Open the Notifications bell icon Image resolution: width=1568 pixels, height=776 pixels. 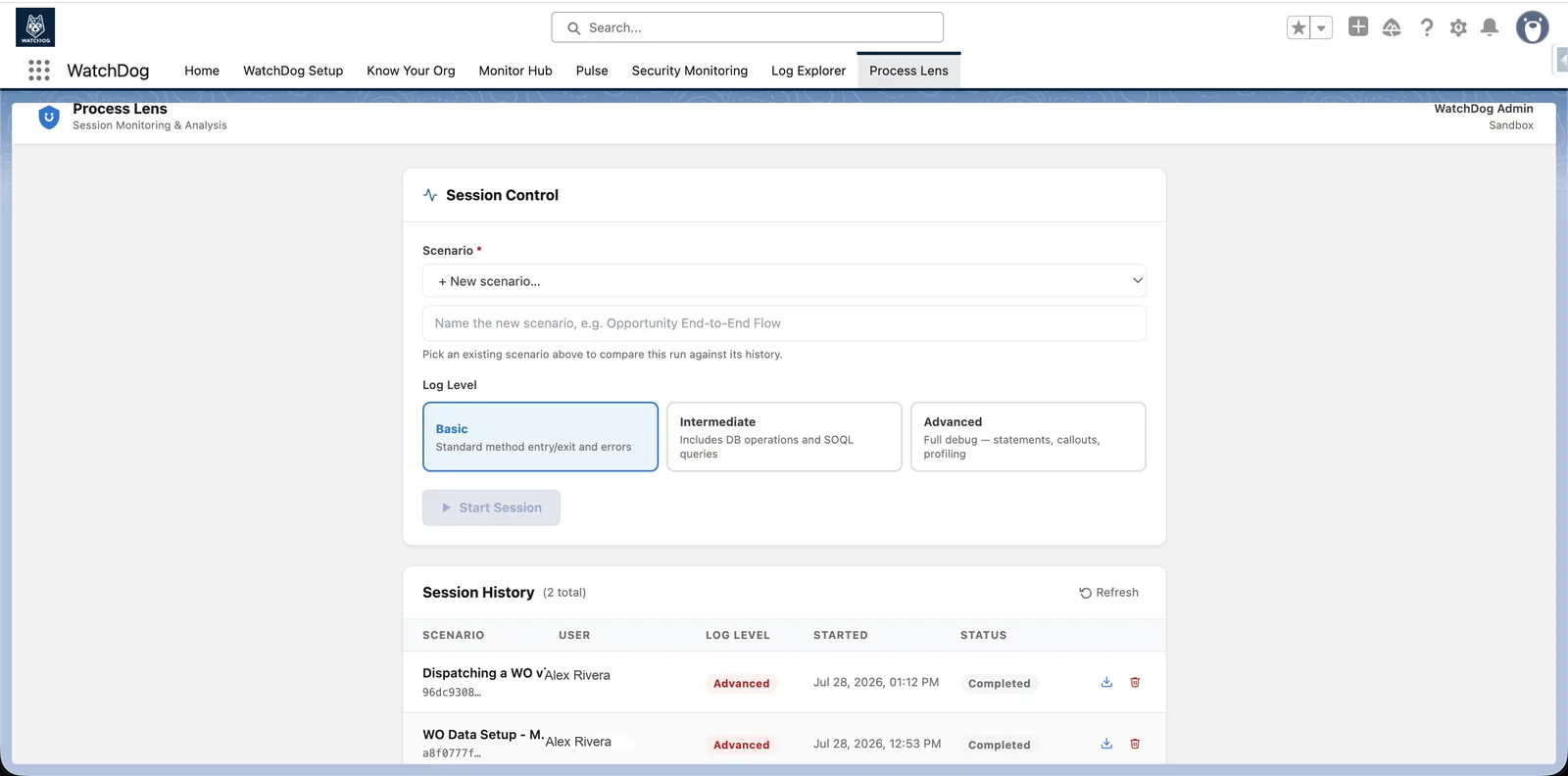click(x=1490, y=27)
